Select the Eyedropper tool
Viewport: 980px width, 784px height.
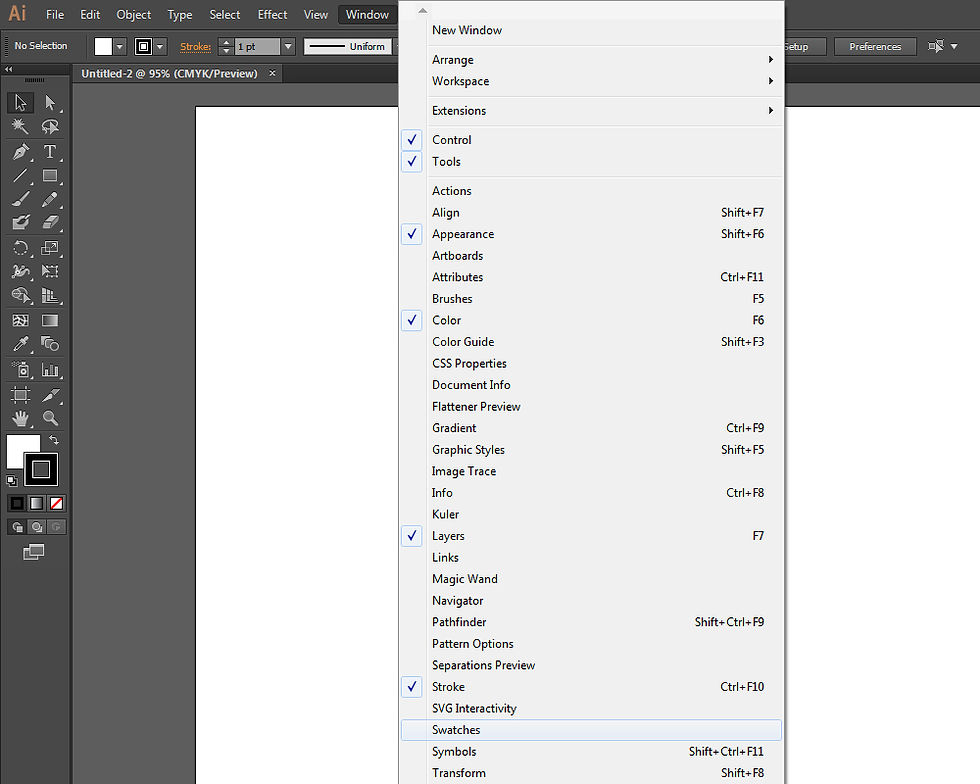(20, 344)
